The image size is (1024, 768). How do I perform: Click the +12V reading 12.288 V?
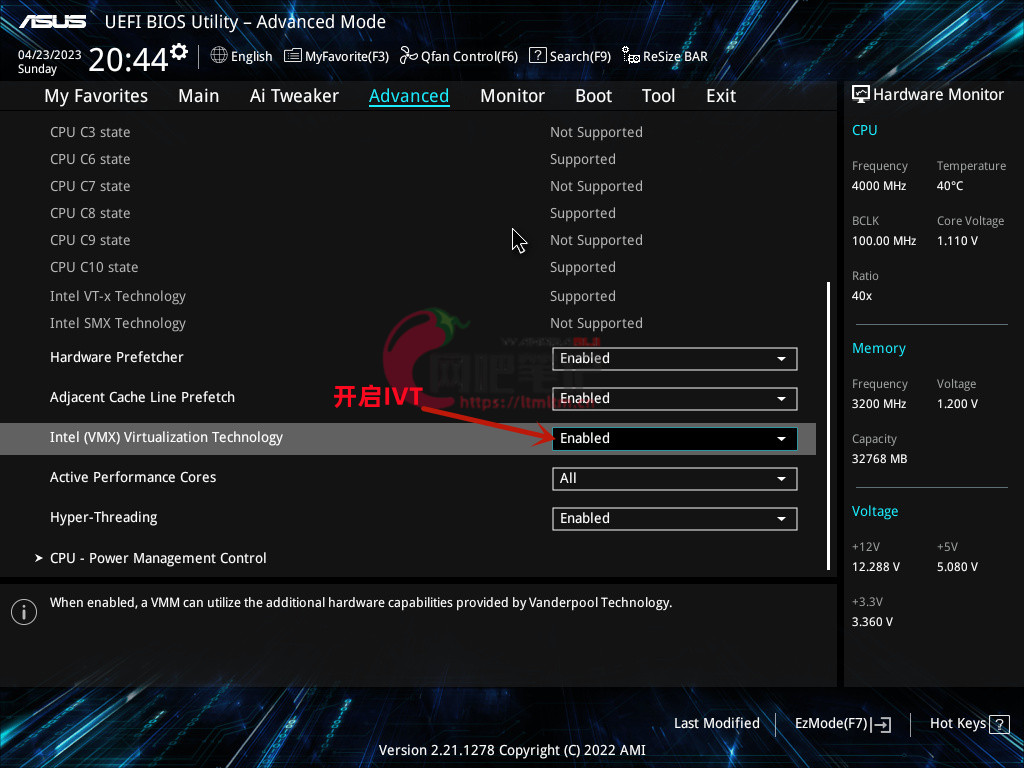click(x=876, y=567)
